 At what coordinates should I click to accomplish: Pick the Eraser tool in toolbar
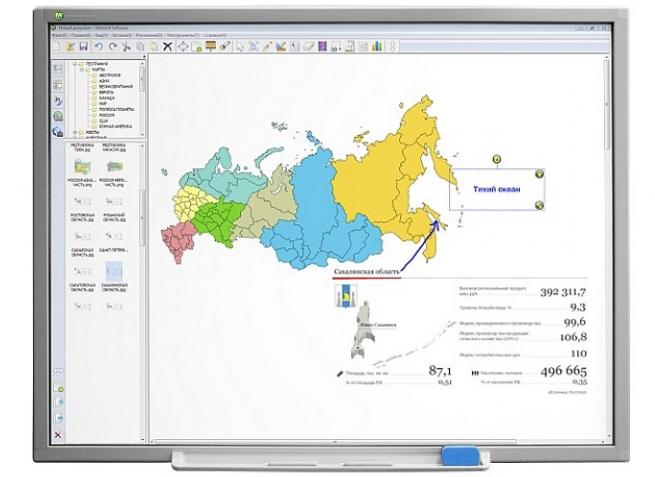(309, 46)
